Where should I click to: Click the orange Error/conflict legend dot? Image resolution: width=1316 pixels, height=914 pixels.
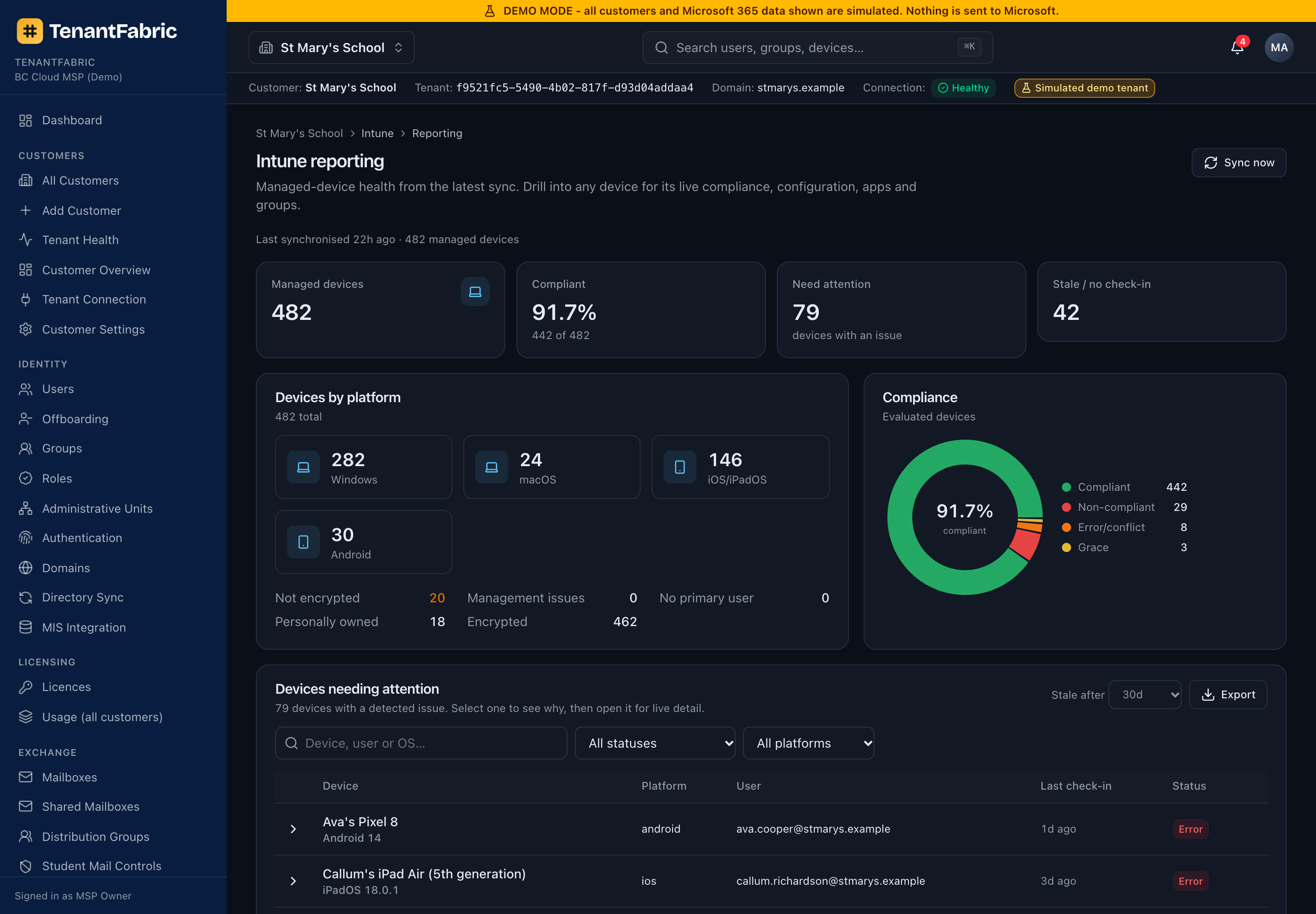tap(1067, 527)
